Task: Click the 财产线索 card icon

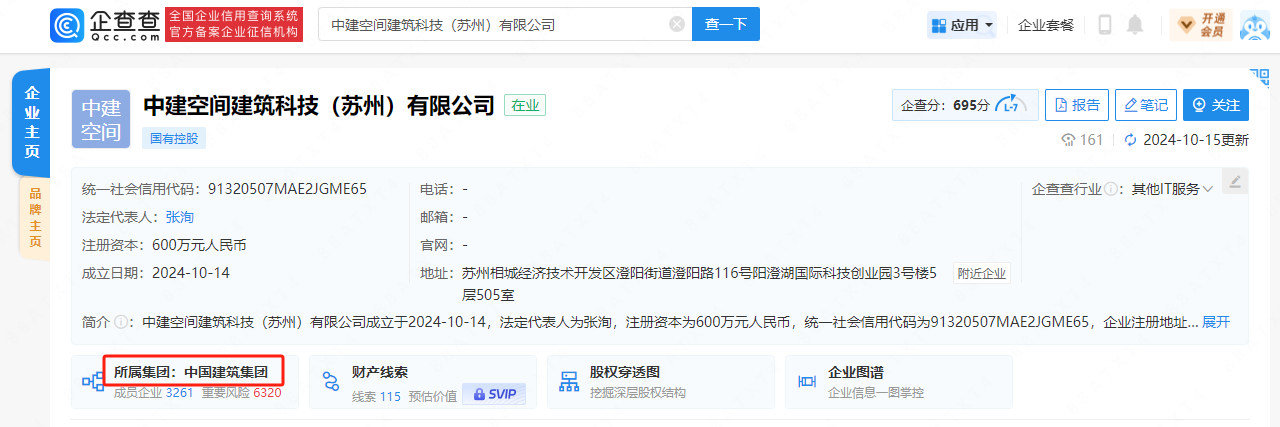Action: 331,381
